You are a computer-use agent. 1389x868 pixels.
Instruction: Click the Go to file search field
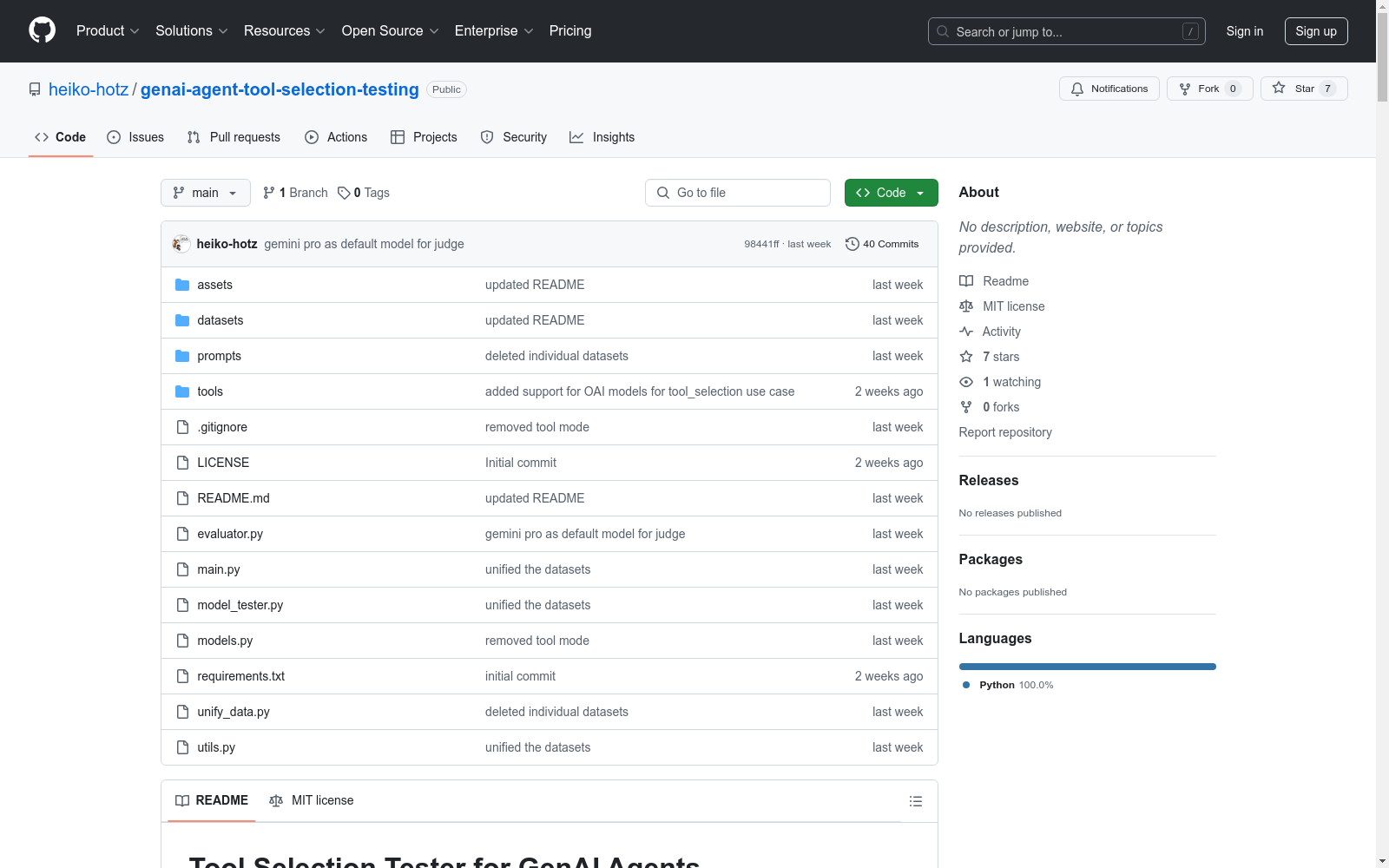click(738, 193)
